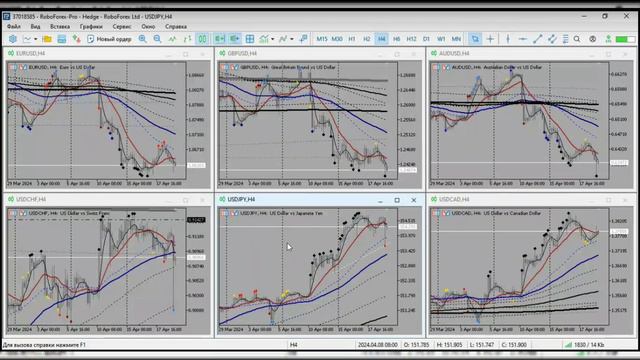Activate the GBPUSD,H4 chart title bar
The height and width of the screenshot is (360, 640).
pyautogui.click(x=320, y=53)
